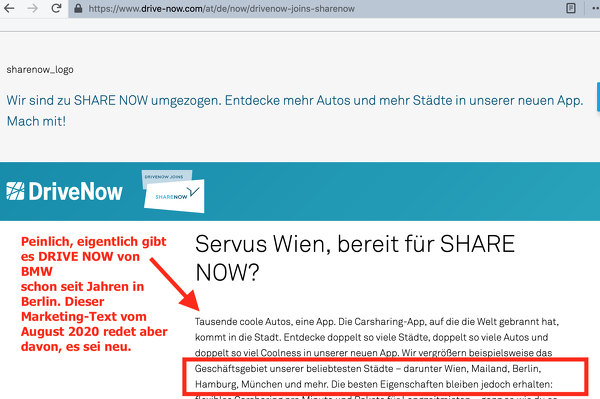Click heading 'Servus Wien, bereit für SHARE NOW?'
The height and width of the screenshot is (399, 600).
355,258
